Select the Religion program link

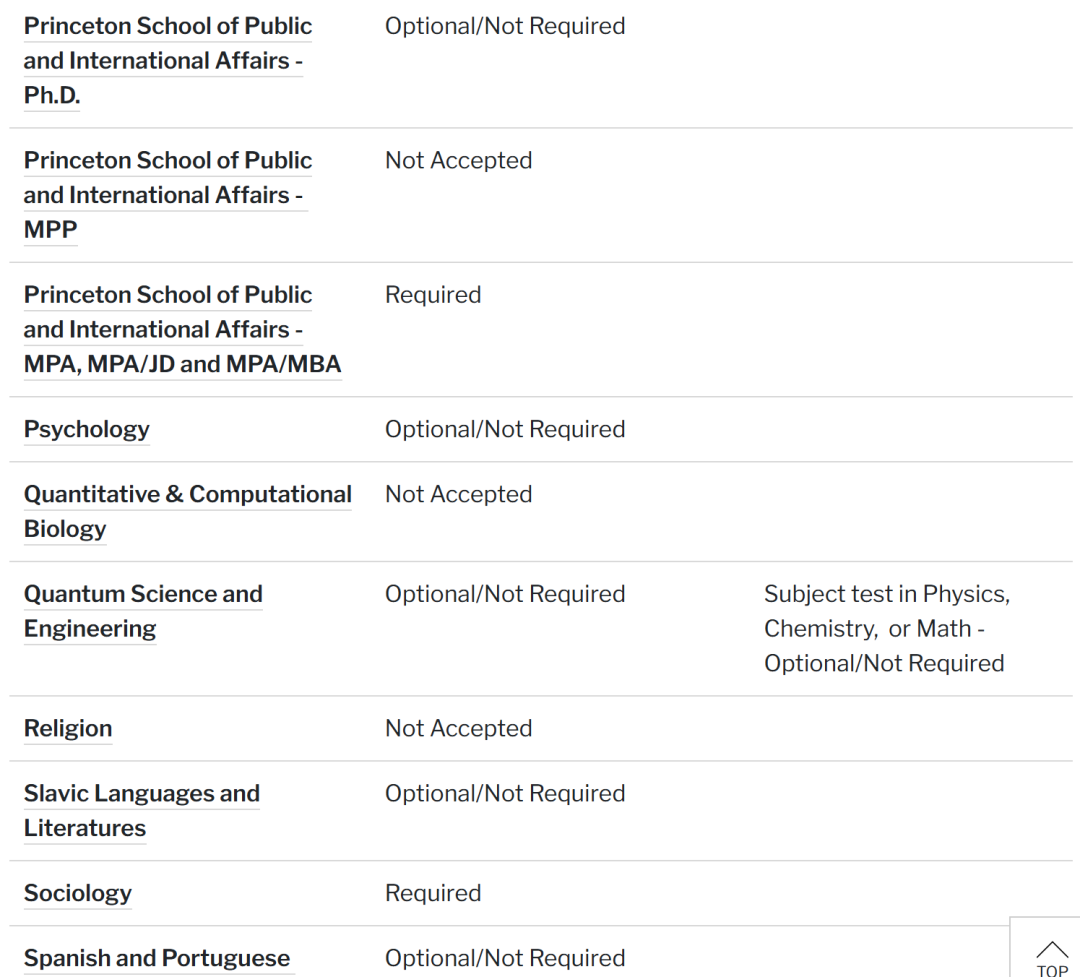pos(68,729)
